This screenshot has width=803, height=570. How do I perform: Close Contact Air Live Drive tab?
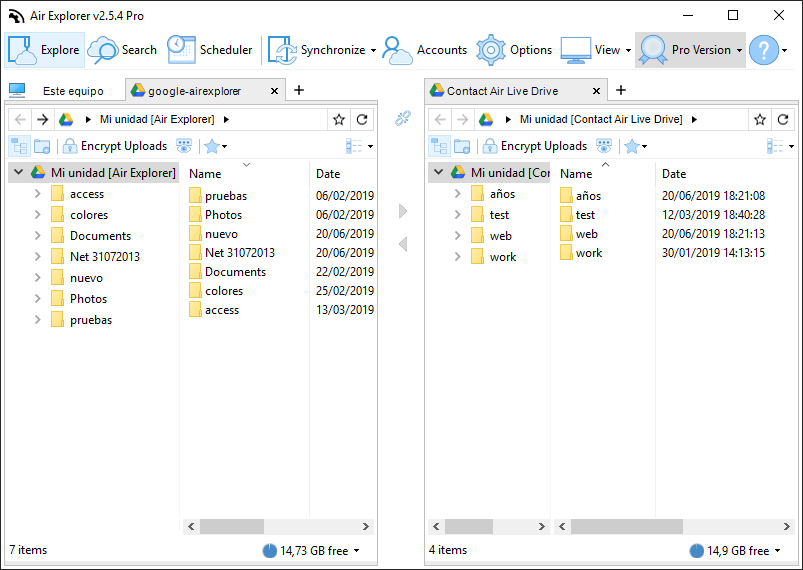[x=597, y=91]
